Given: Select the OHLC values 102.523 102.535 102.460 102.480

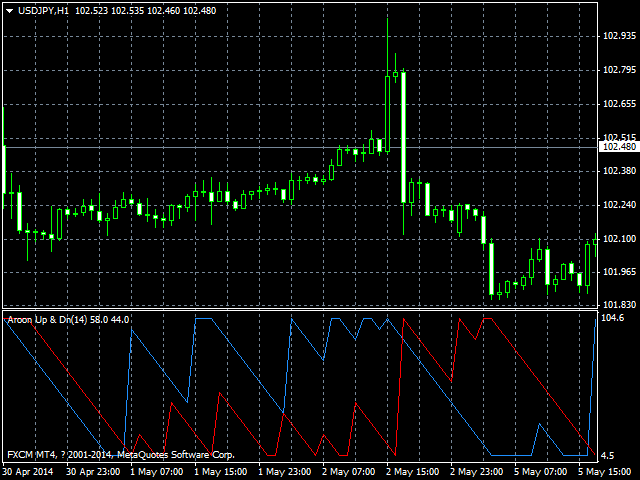Looking at the screenshot, I should pos(146,11).
